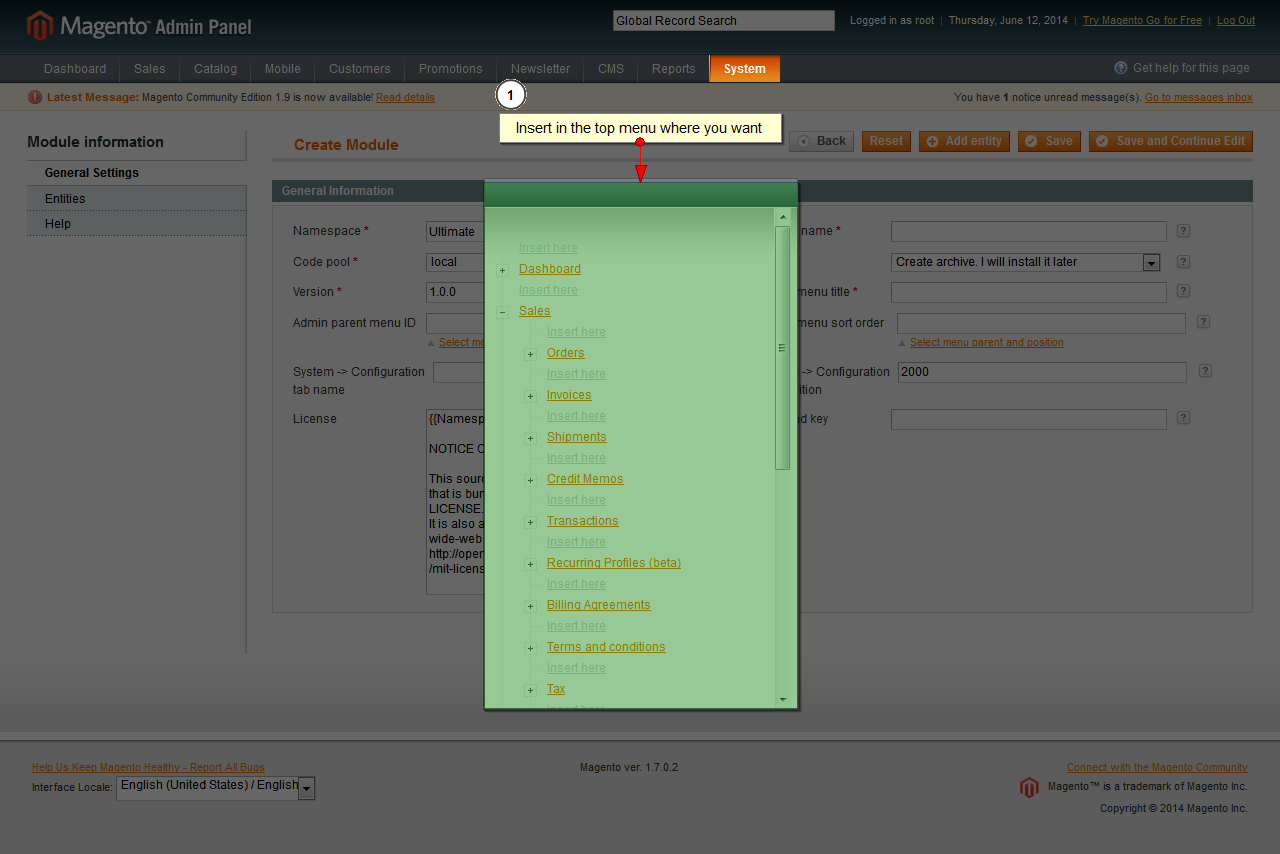
Task: Open the Code pool dropdown showing local
Action: pos(455,262)
